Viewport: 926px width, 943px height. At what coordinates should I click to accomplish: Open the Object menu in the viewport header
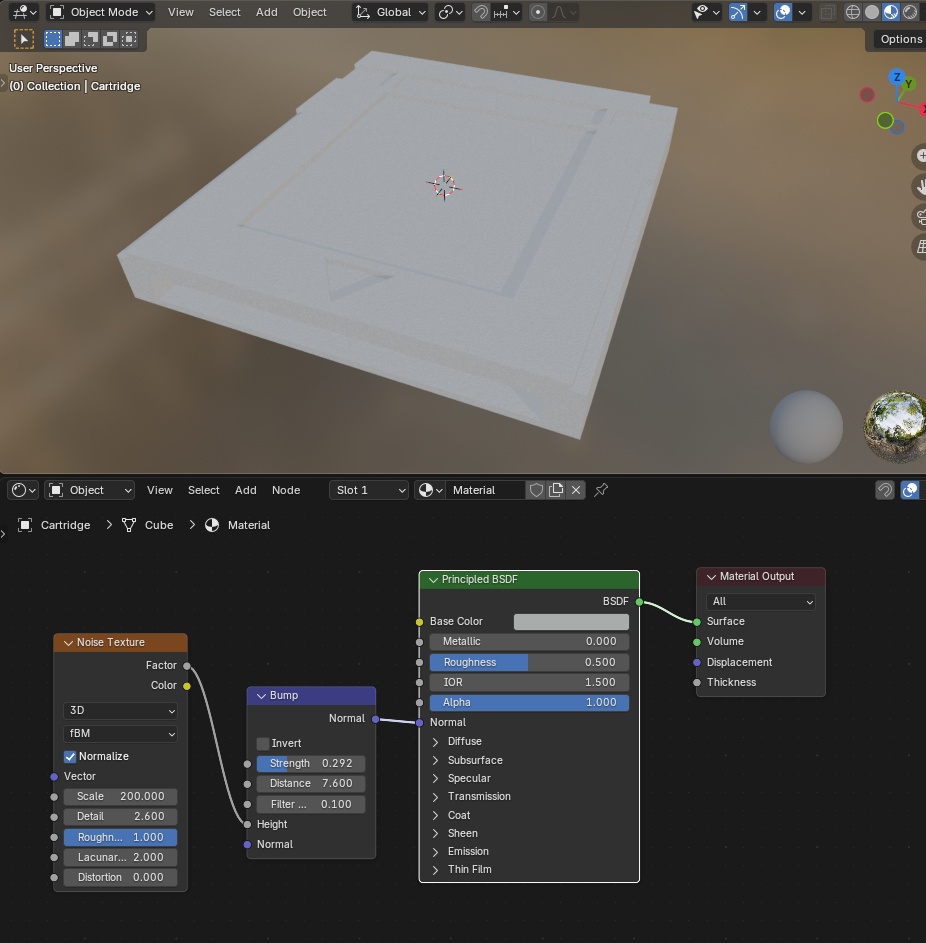tap(309, 12)
